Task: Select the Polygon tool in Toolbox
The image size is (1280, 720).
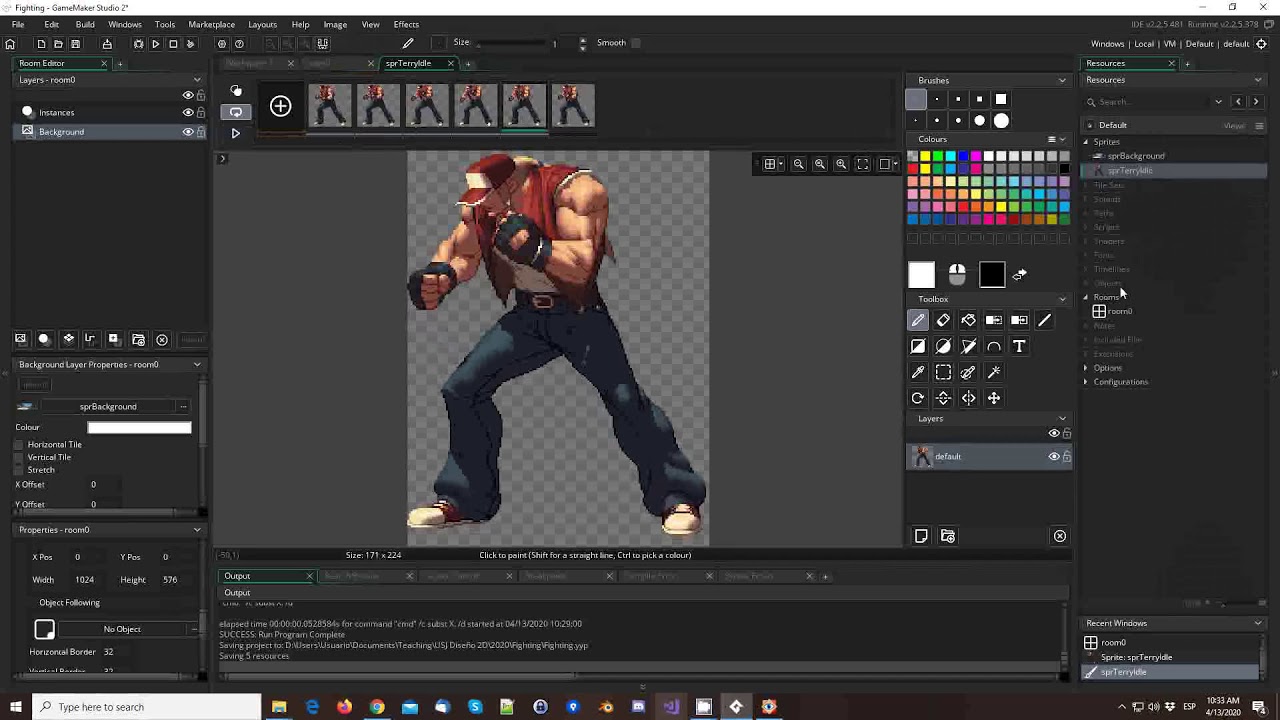Action: [x=968, y=346]
